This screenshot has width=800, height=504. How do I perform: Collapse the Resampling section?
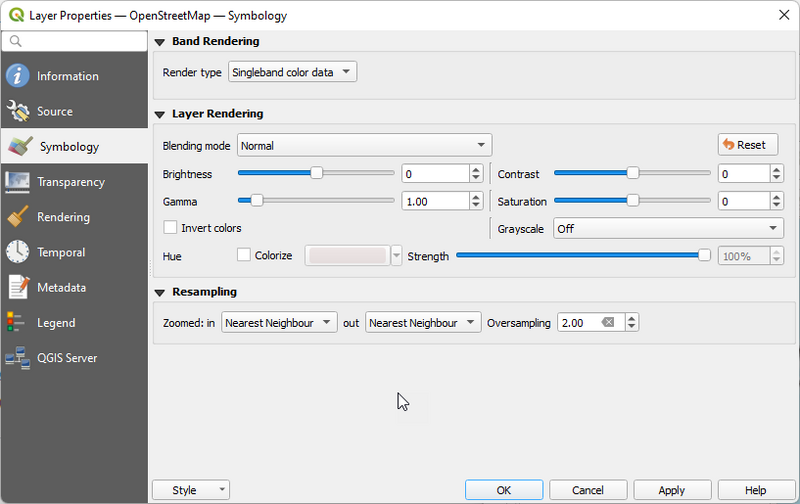pyautogui.click(x=160, y=292)
